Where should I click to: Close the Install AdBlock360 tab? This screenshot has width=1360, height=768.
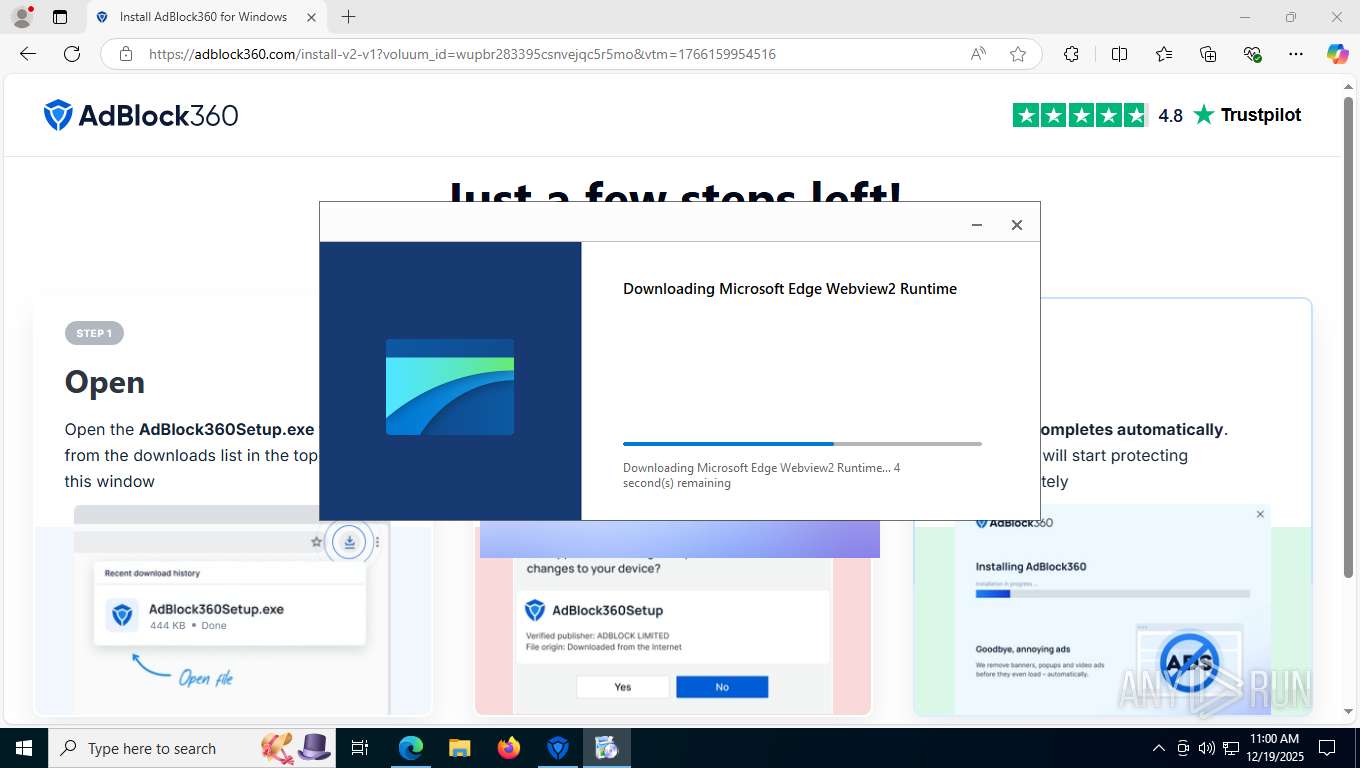pos(312,17)
